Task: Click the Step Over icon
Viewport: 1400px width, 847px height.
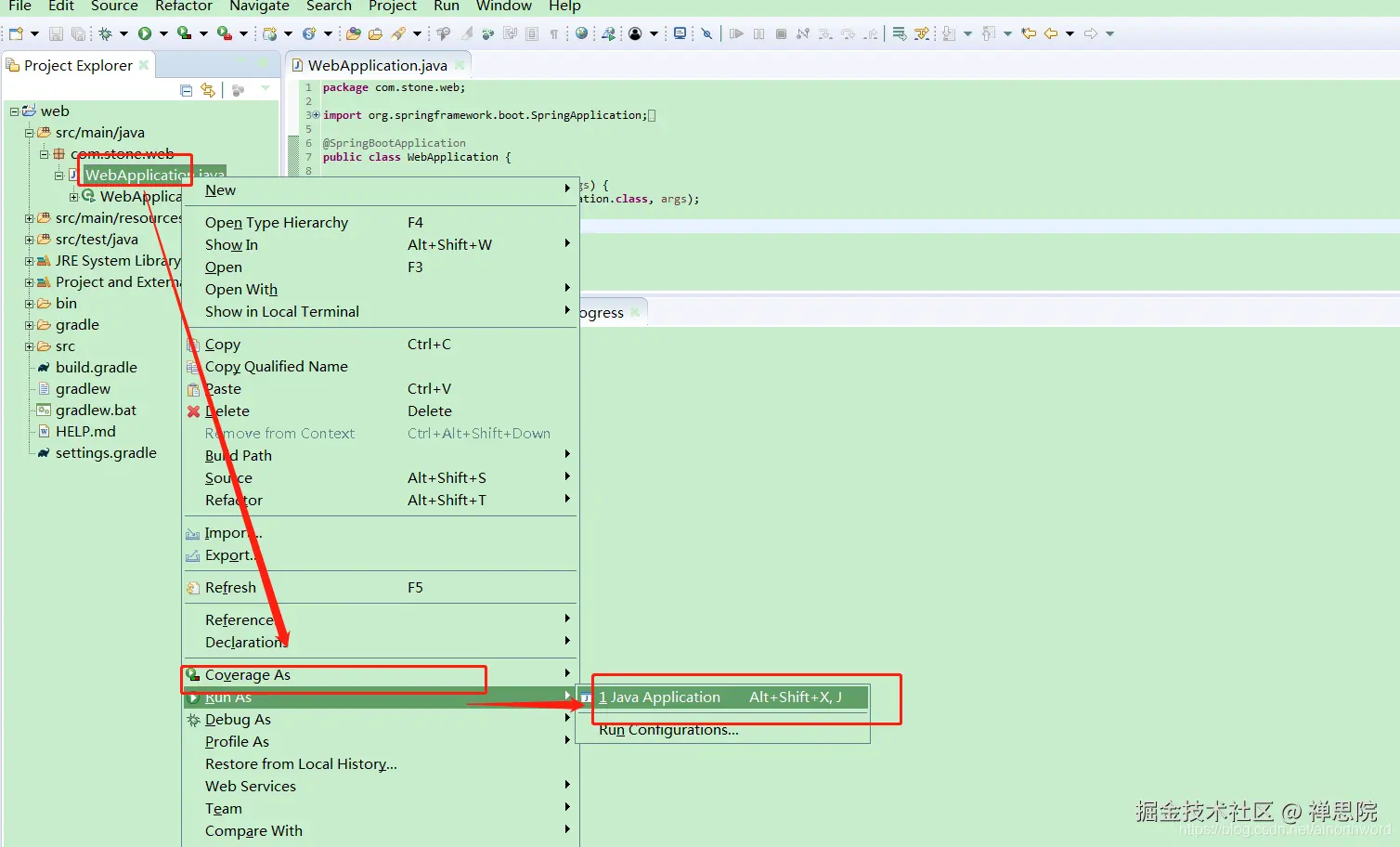Action: 848,33
